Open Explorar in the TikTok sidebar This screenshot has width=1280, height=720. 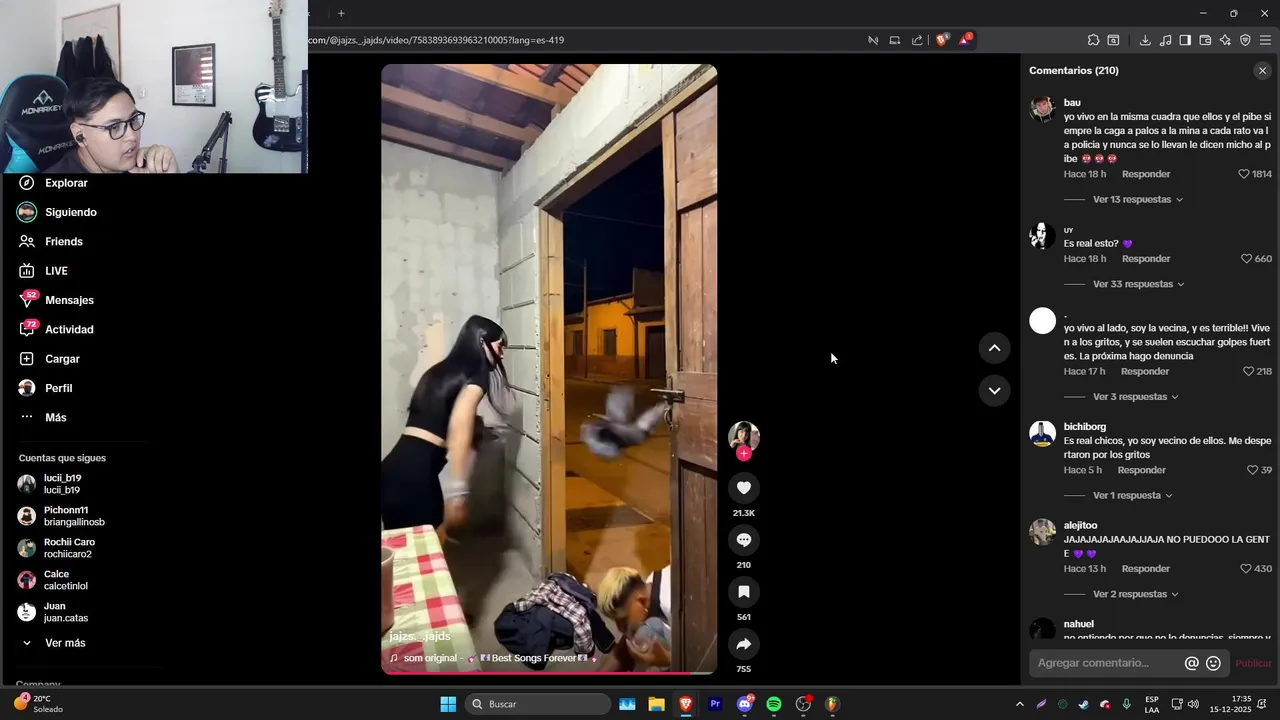(x=66, y=183)
